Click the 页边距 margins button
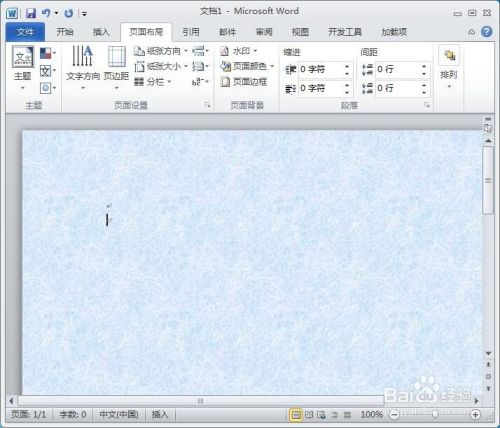Screen dimensions: 500x428 click(x=116, y=68)
